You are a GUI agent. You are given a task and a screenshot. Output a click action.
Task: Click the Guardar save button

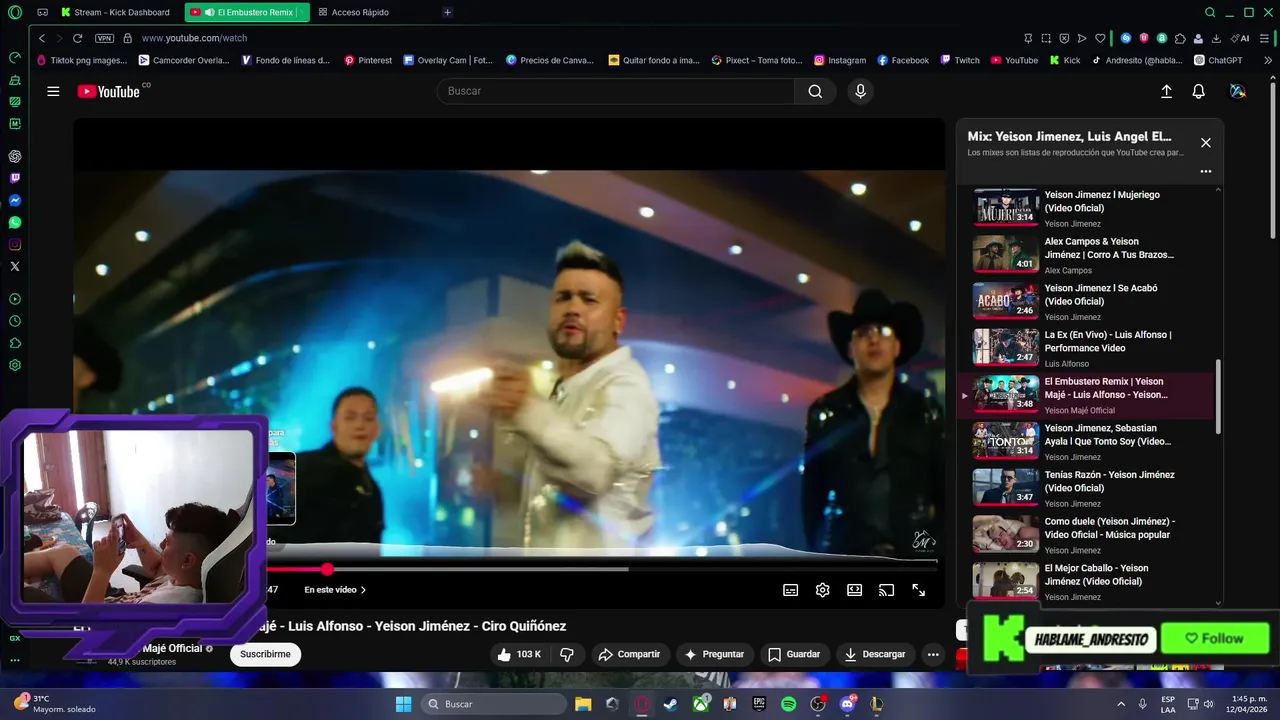coord(793,654)
